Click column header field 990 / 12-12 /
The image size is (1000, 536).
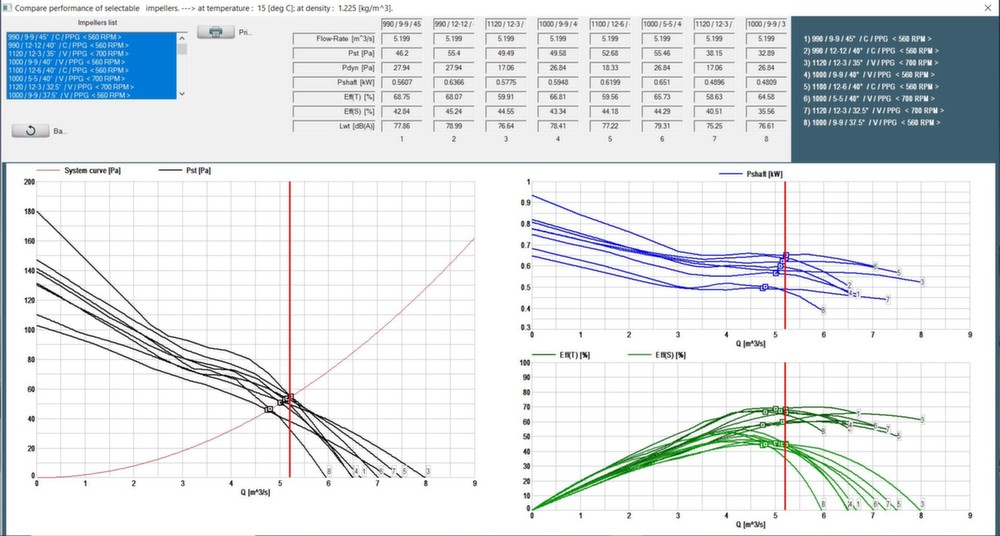pyautogui.click(x=454, y=24)
